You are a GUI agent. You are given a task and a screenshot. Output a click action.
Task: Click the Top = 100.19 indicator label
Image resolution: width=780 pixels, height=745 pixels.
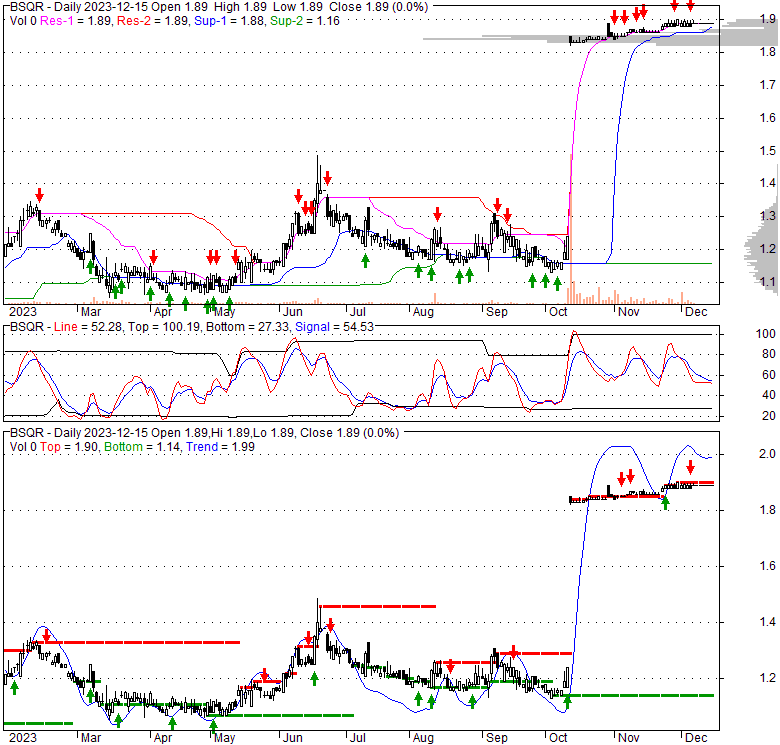point(165,327)
